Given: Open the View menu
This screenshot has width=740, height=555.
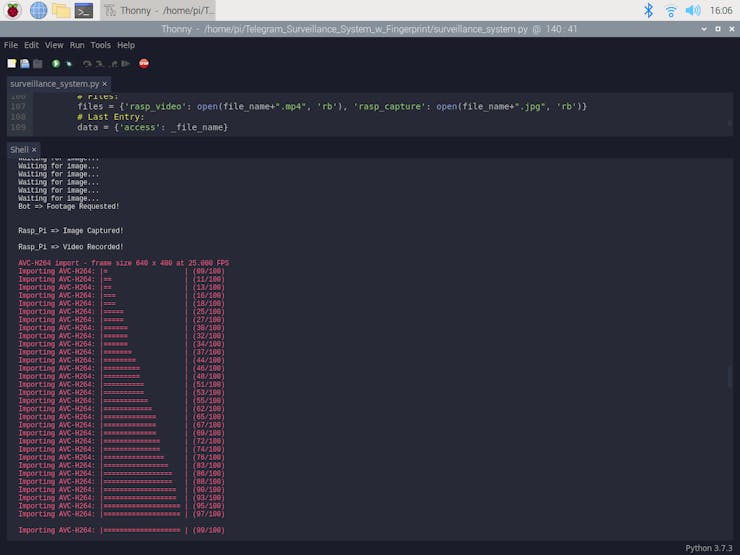Looking at the screenshot, I should click(x=54, y=45).
